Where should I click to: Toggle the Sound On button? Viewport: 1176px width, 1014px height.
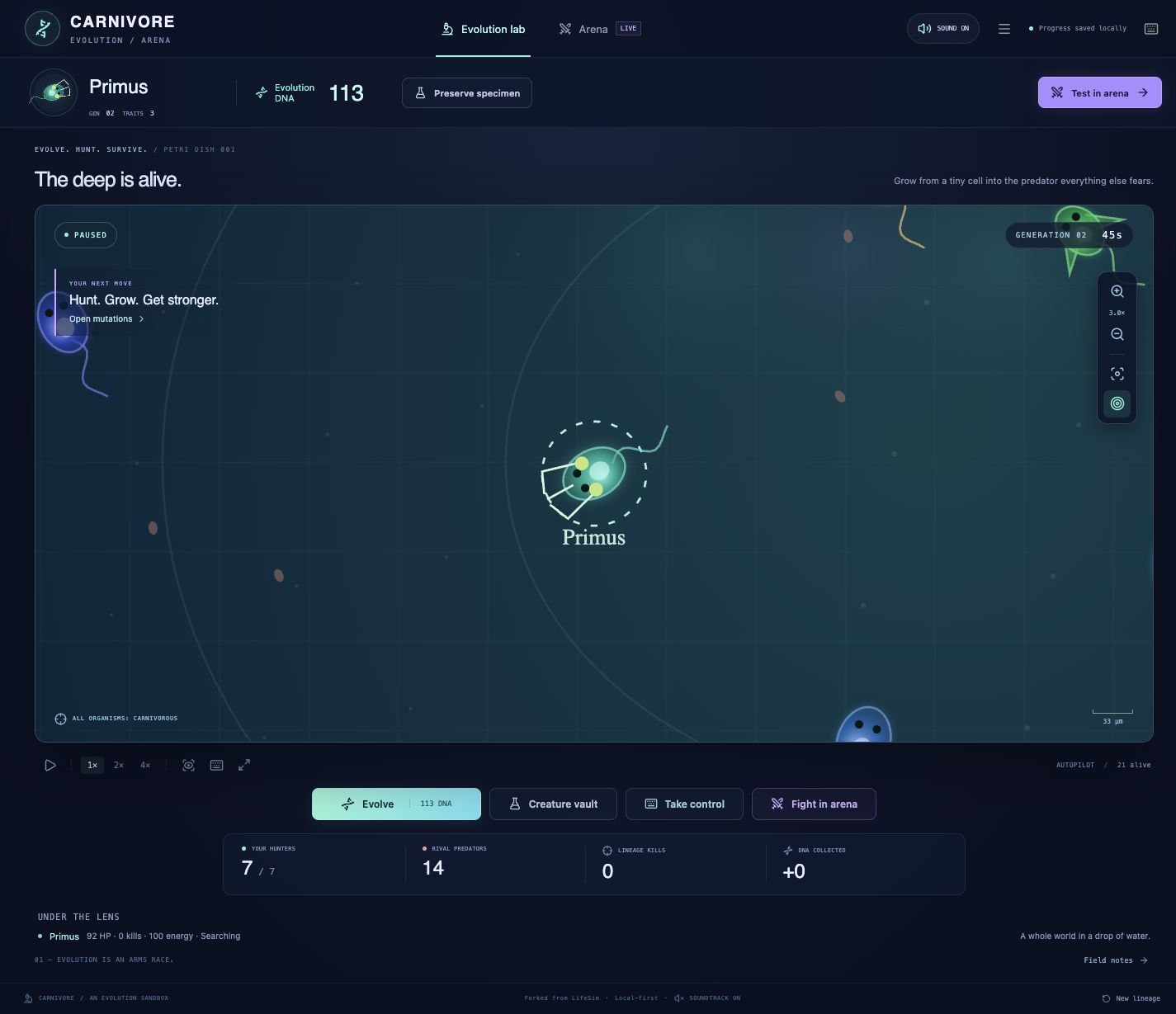pyautogui.click(x=943, y=29)
